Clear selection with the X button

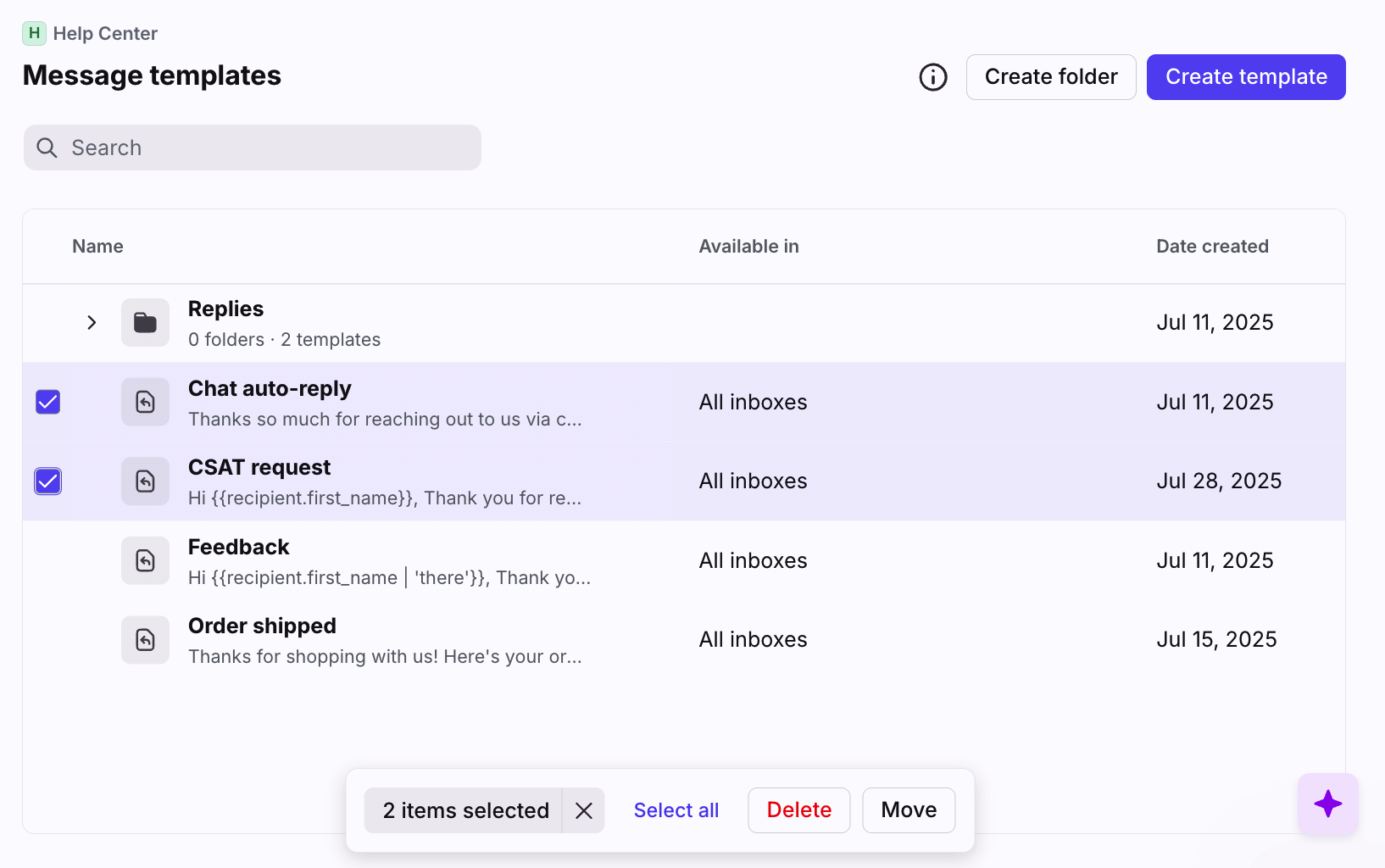583,810
